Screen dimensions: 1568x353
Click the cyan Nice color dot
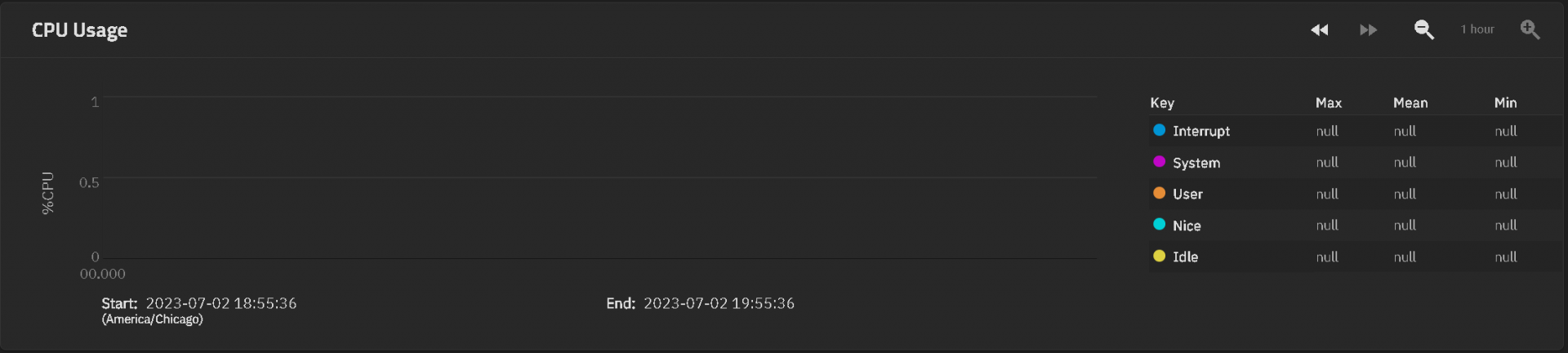point(1159,225)
